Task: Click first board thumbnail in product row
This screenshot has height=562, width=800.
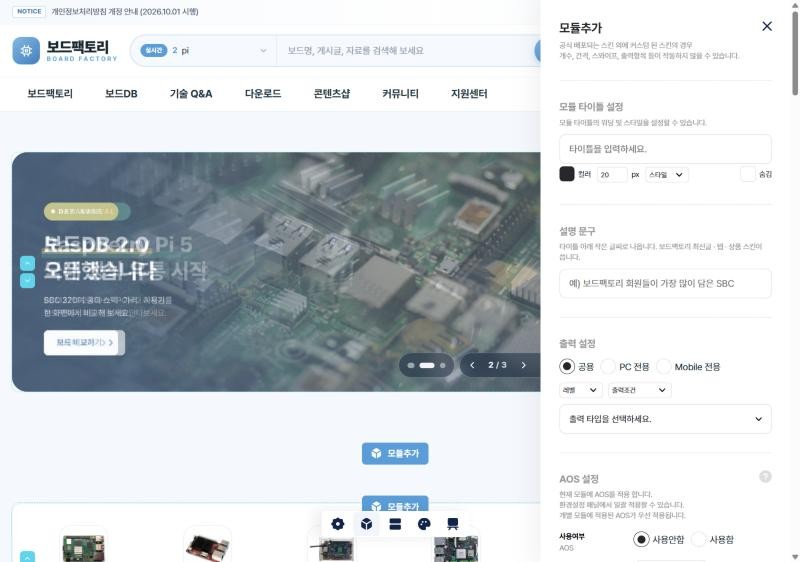Action: click(83, 547)
